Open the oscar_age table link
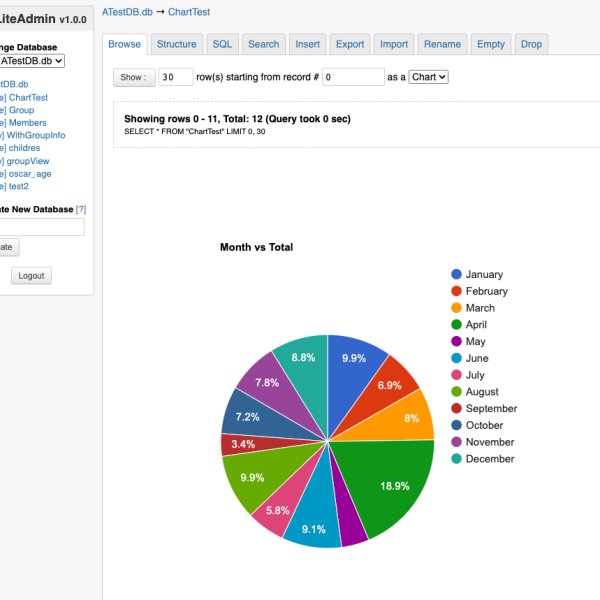600x600 pixels. pyautogui.click(x=30, y=173)
